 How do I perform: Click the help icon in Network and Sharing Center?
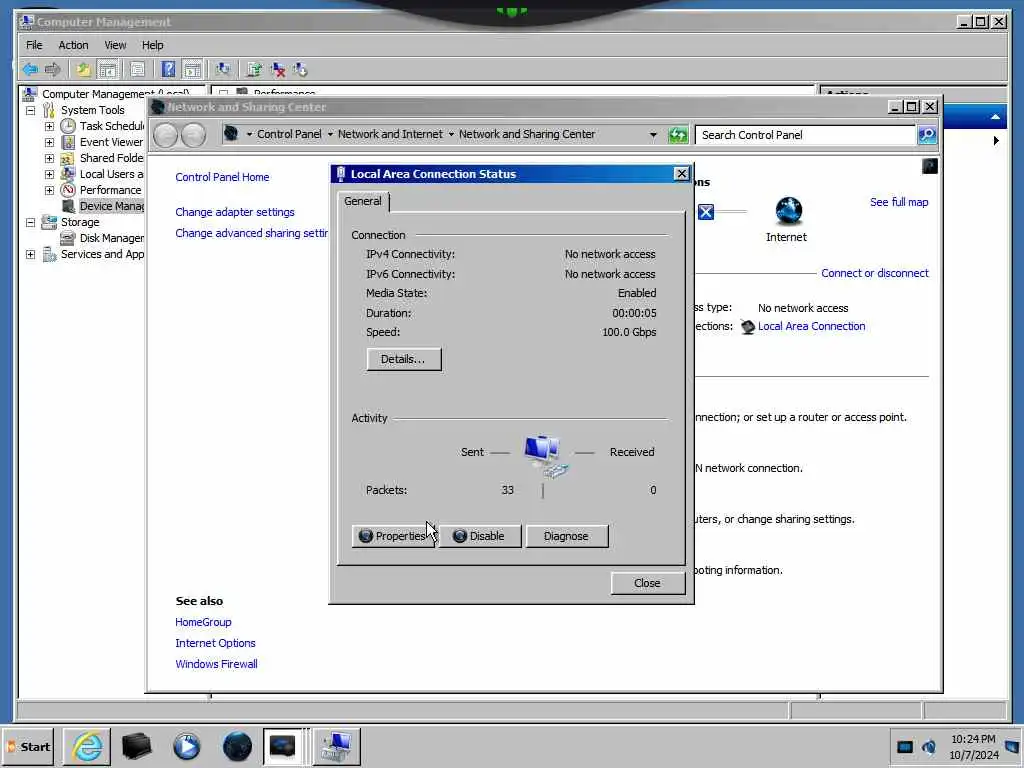929,167
